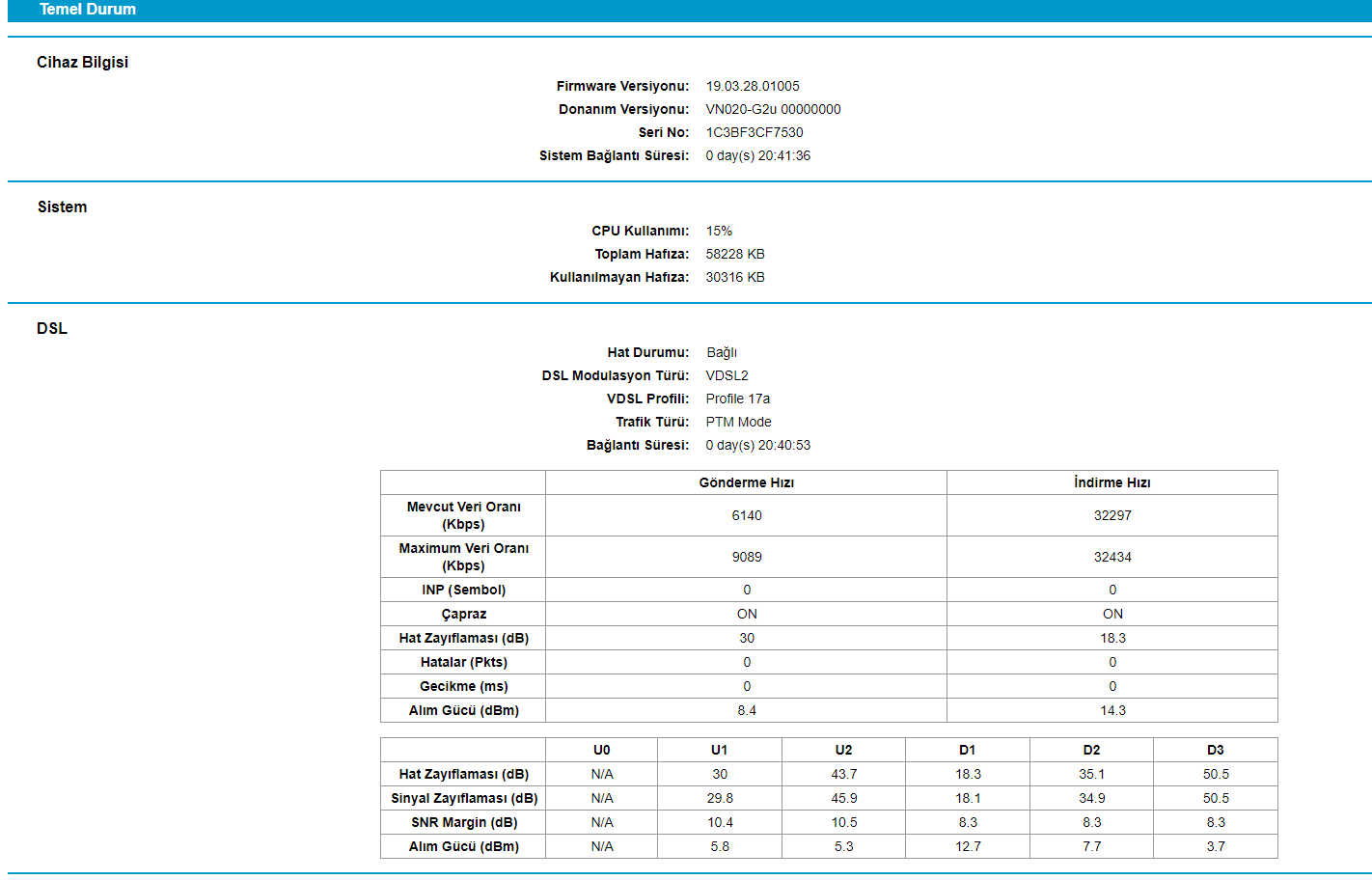Select the D2 band column header

click(1092, 750)
